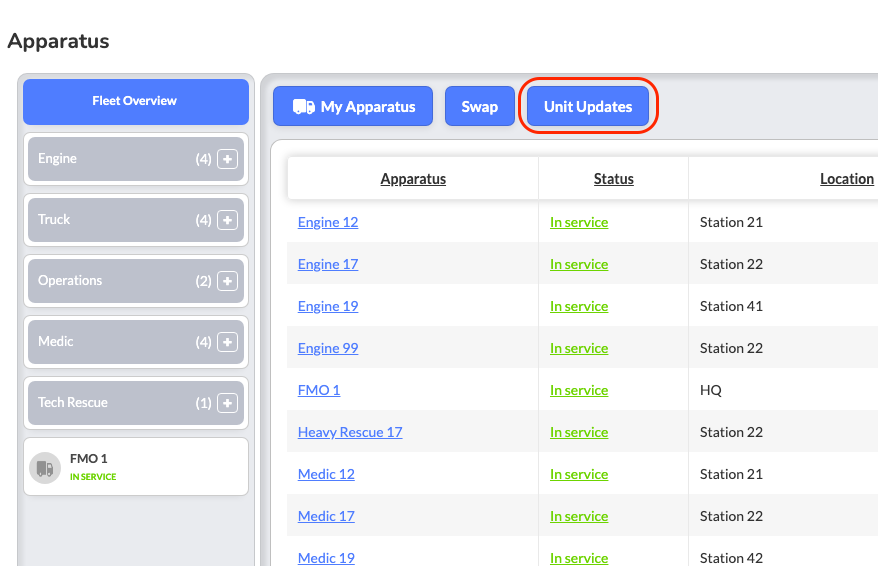
Task: Click In service status for Heavy Rescue 17
Action: 579,432
